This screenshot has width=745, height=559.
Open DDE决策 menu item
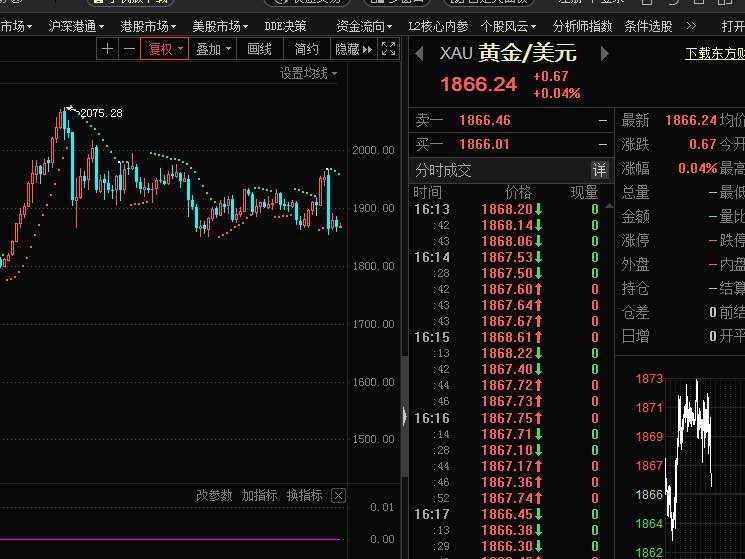point(285,26)
